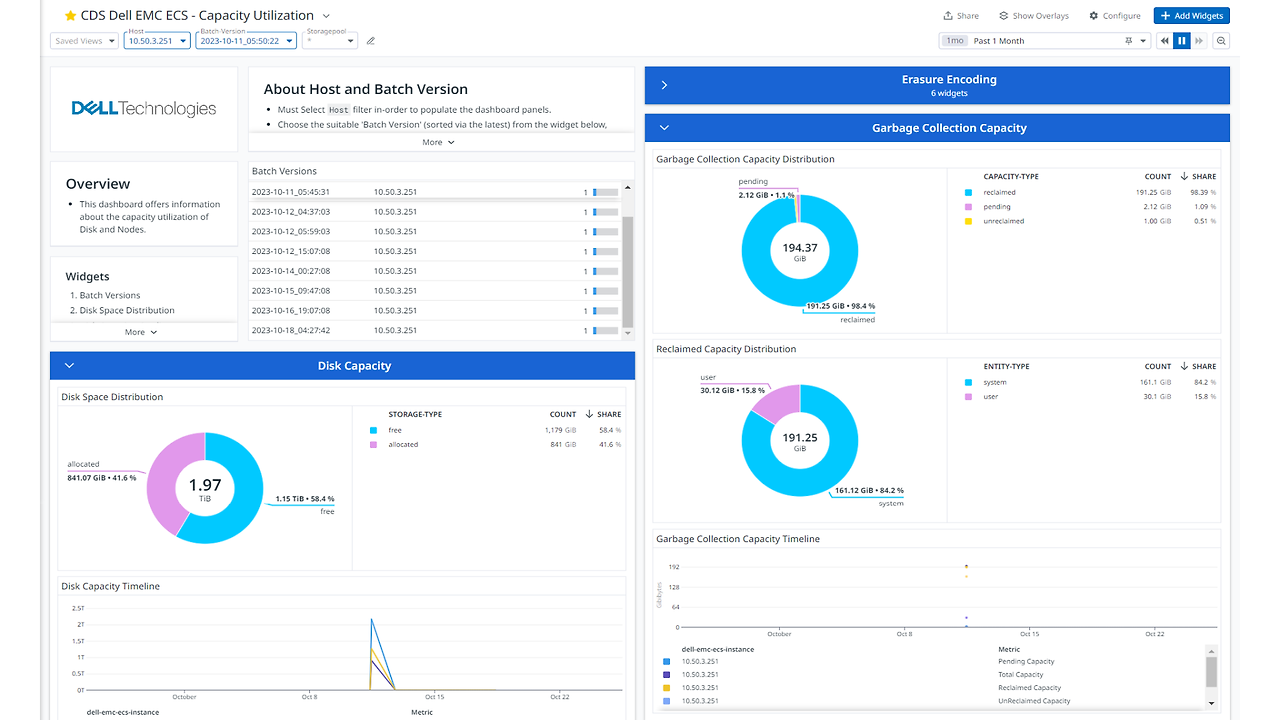Click Batch Versions scrollbar down arrow
This screenshot has height=720, width=1280.
[628, 333]
